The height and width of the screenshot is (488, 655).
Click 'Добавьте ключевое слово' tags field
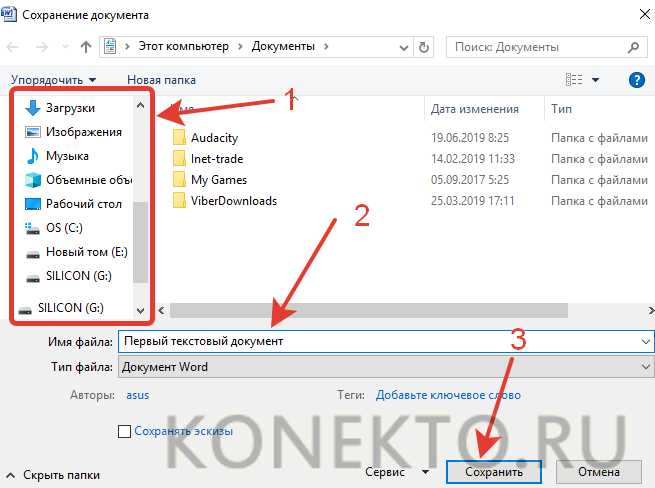pos(448,395)
